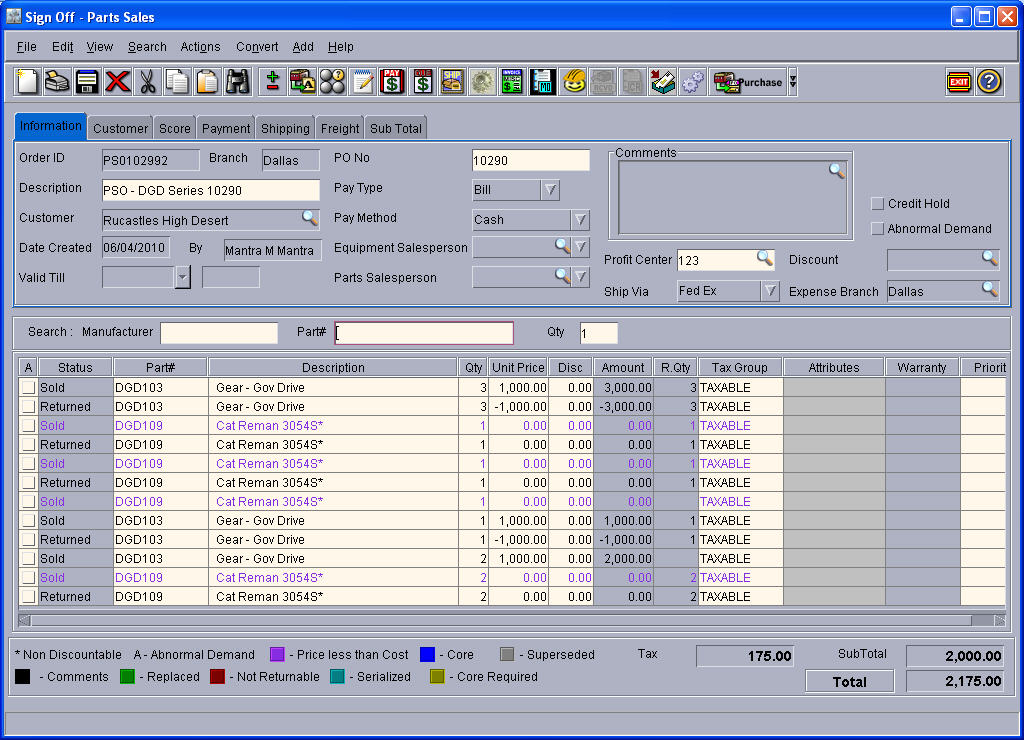
Task: Open the Convert menu
Action: click(257, 47)
